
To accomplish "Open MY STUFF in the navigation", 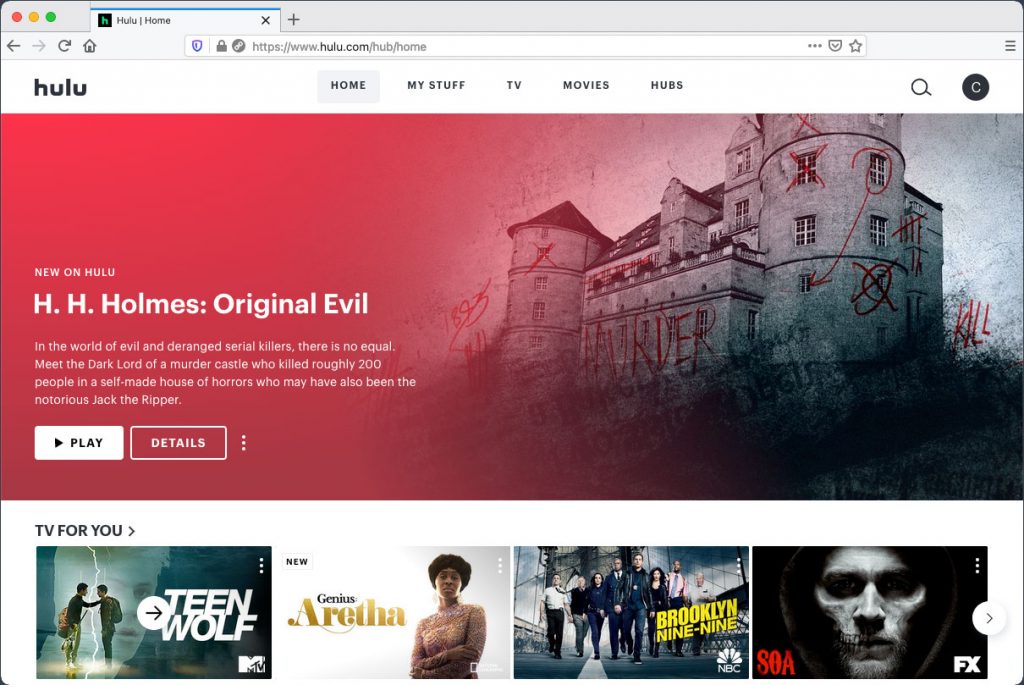I will pos(436,86).
